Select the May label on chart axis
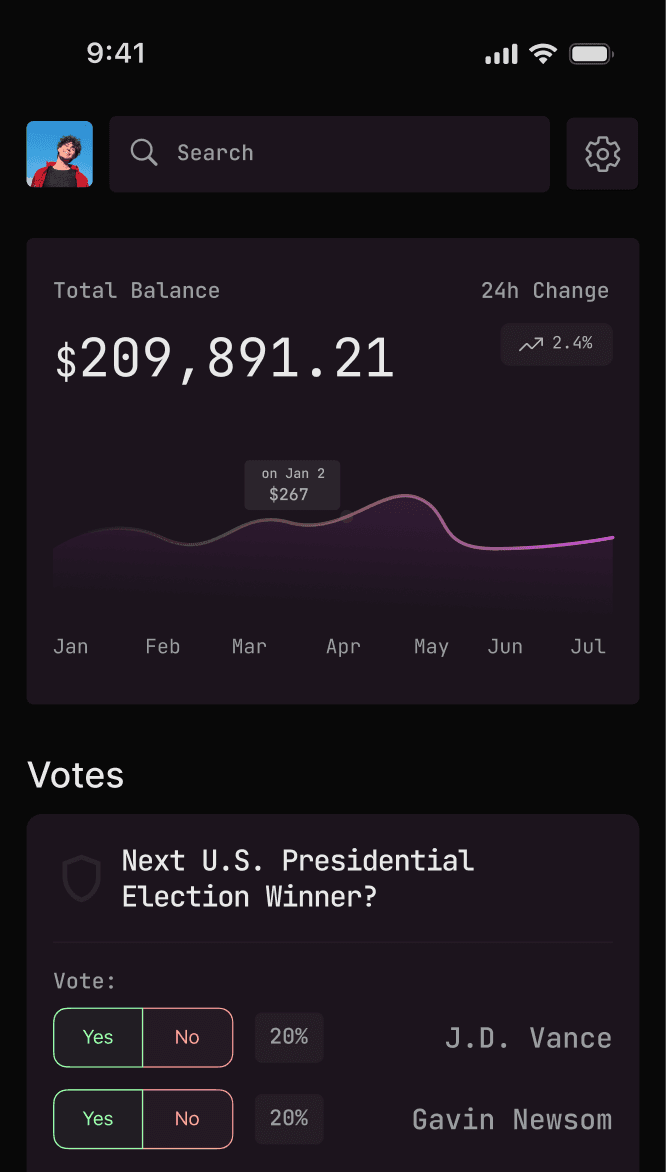666x1172 pixels. tap(431, 647)
